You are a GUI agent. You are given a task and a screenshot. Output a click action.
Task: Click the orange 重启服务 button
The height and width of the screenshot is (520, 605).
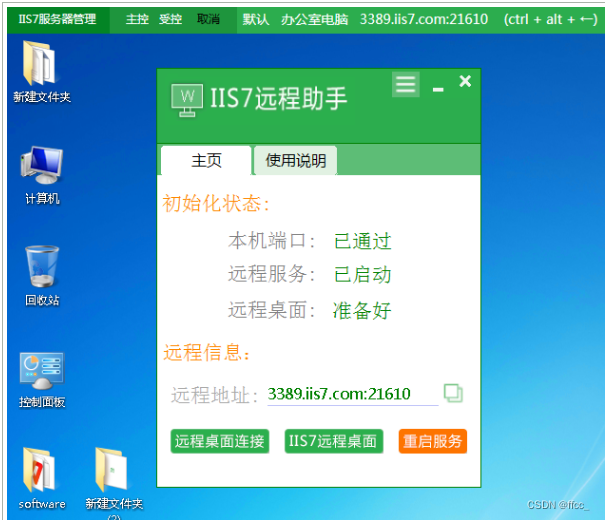click(433, 441)
